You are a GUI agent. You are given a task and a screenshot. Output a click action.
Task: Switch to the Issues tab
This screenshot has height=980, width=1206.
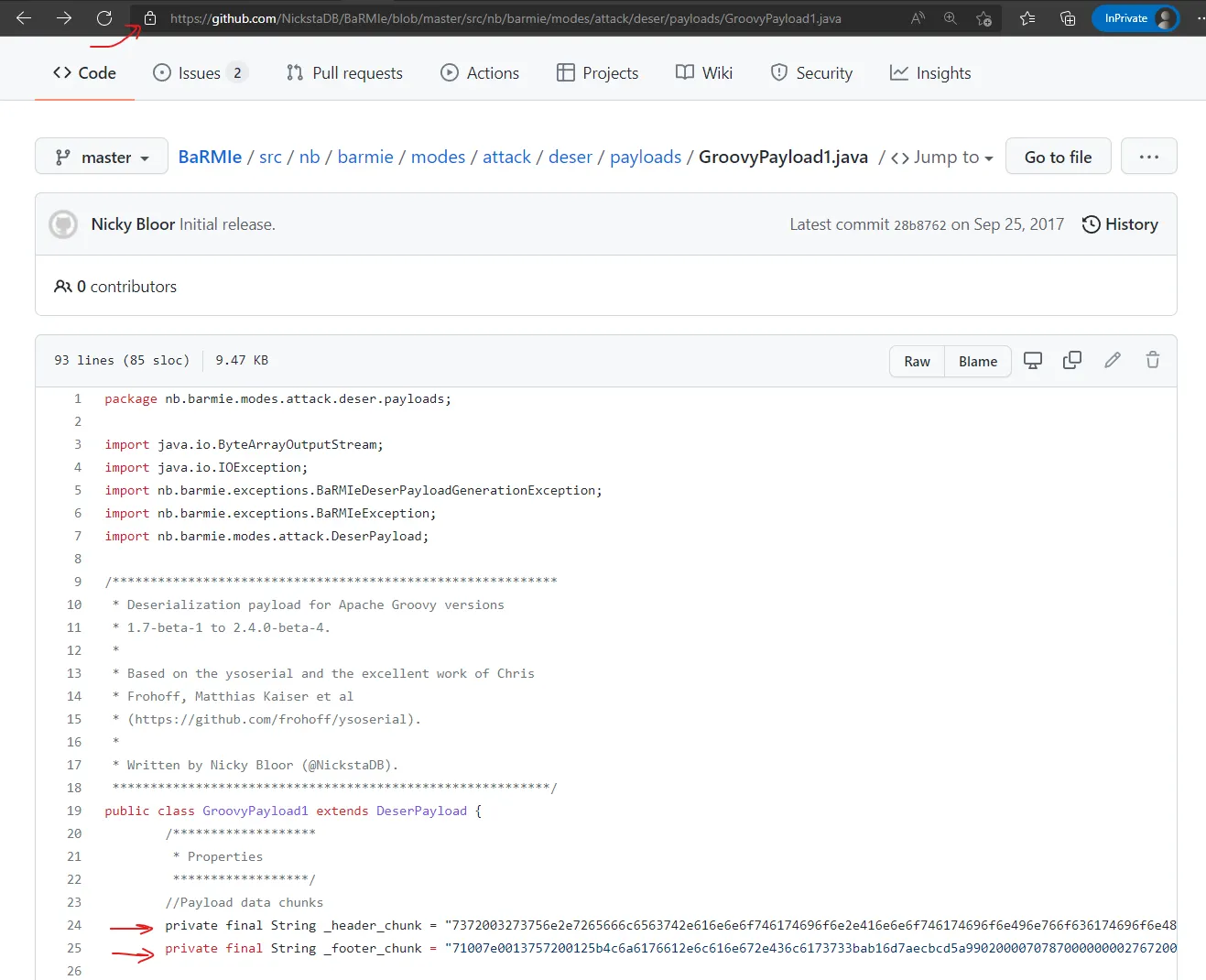coord(200,73)
